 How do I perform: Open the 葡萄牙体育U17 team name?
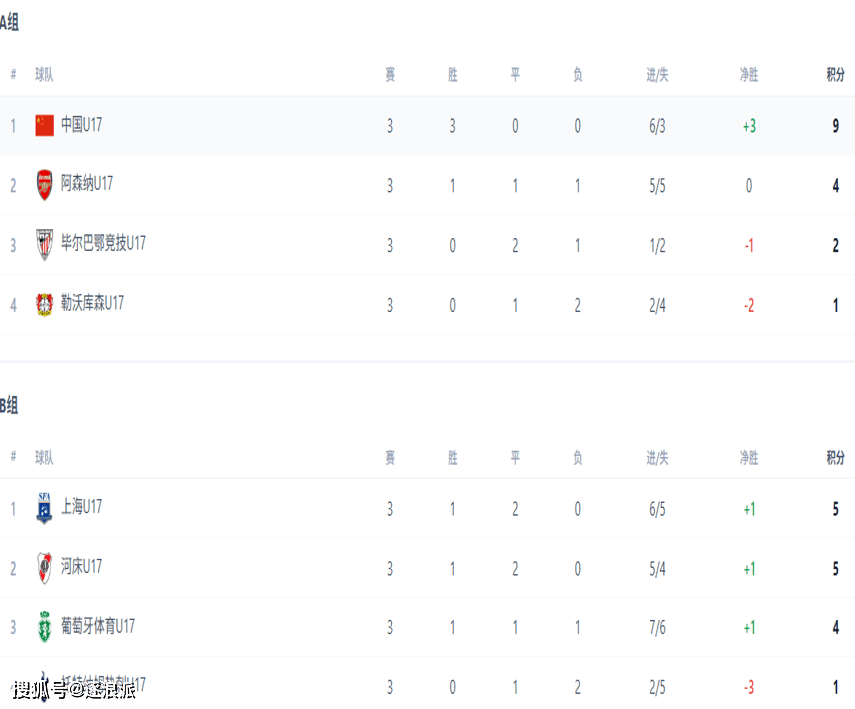pyautogui.click(x=98, y=626)
